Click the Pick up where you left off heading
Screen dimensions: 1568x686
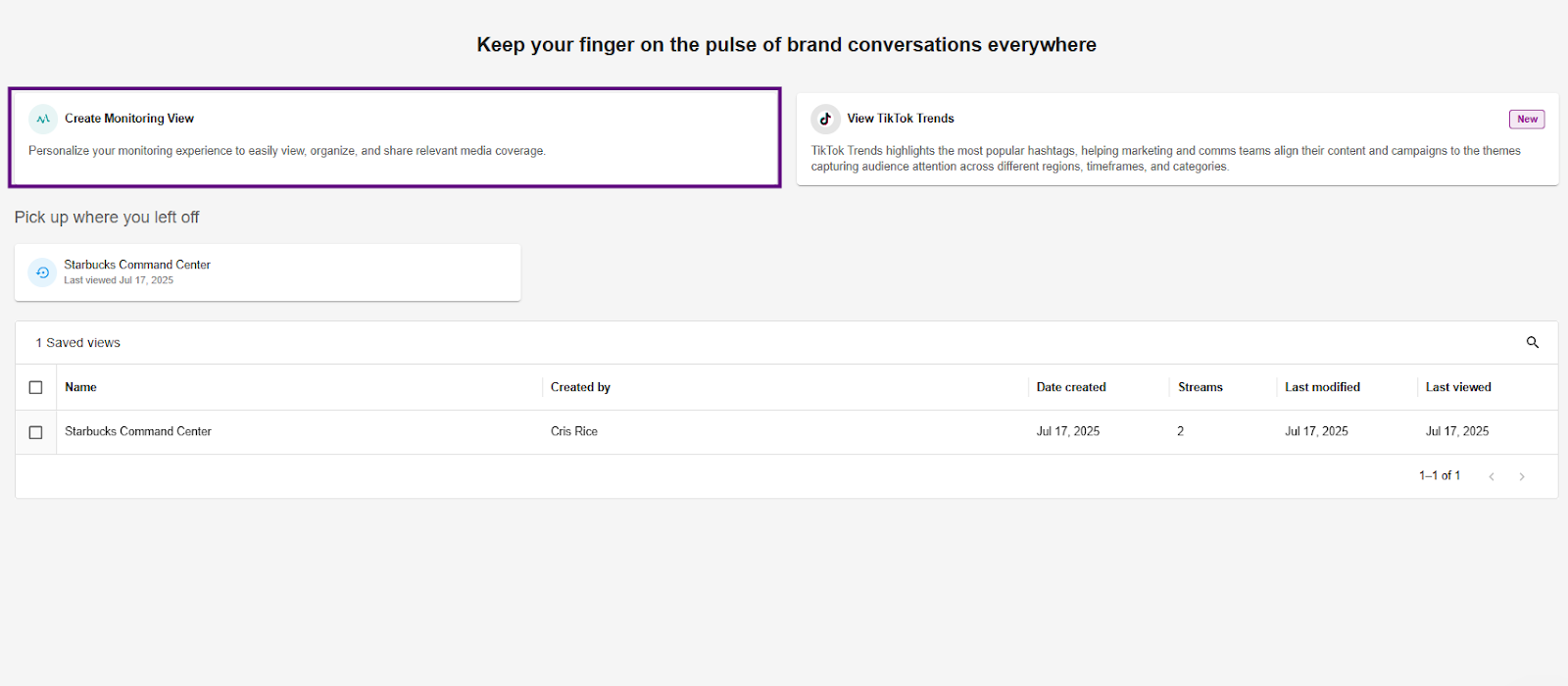107,218
